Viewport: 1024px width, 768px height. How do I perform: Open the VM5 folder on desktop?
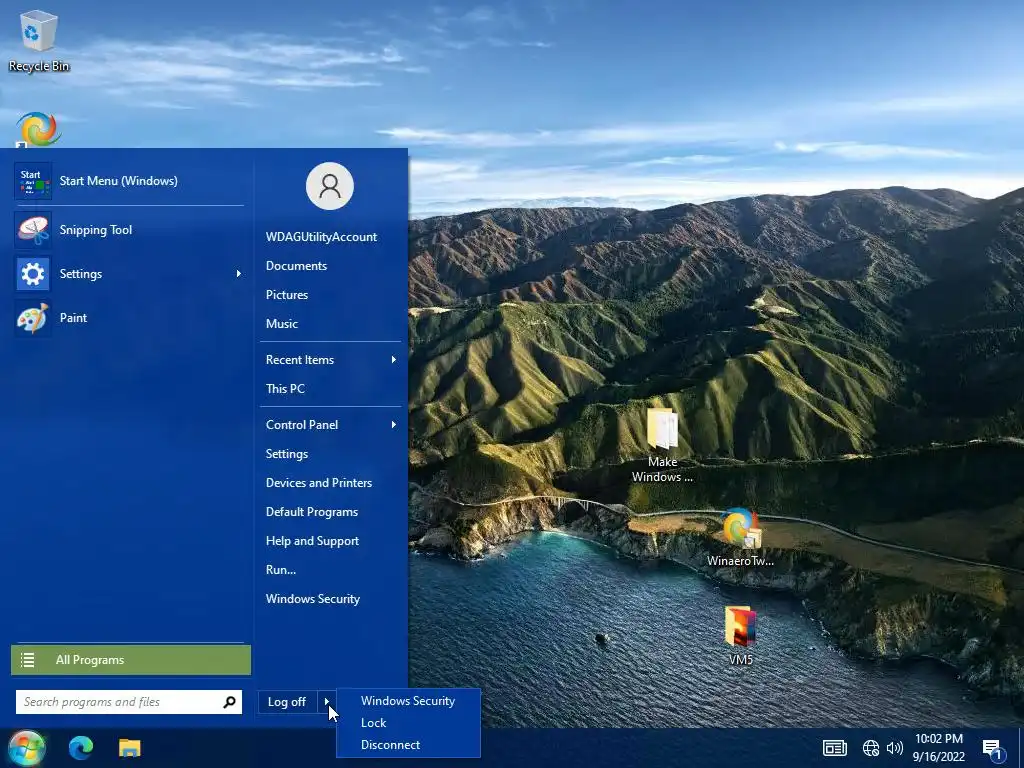tap(740, 635)
